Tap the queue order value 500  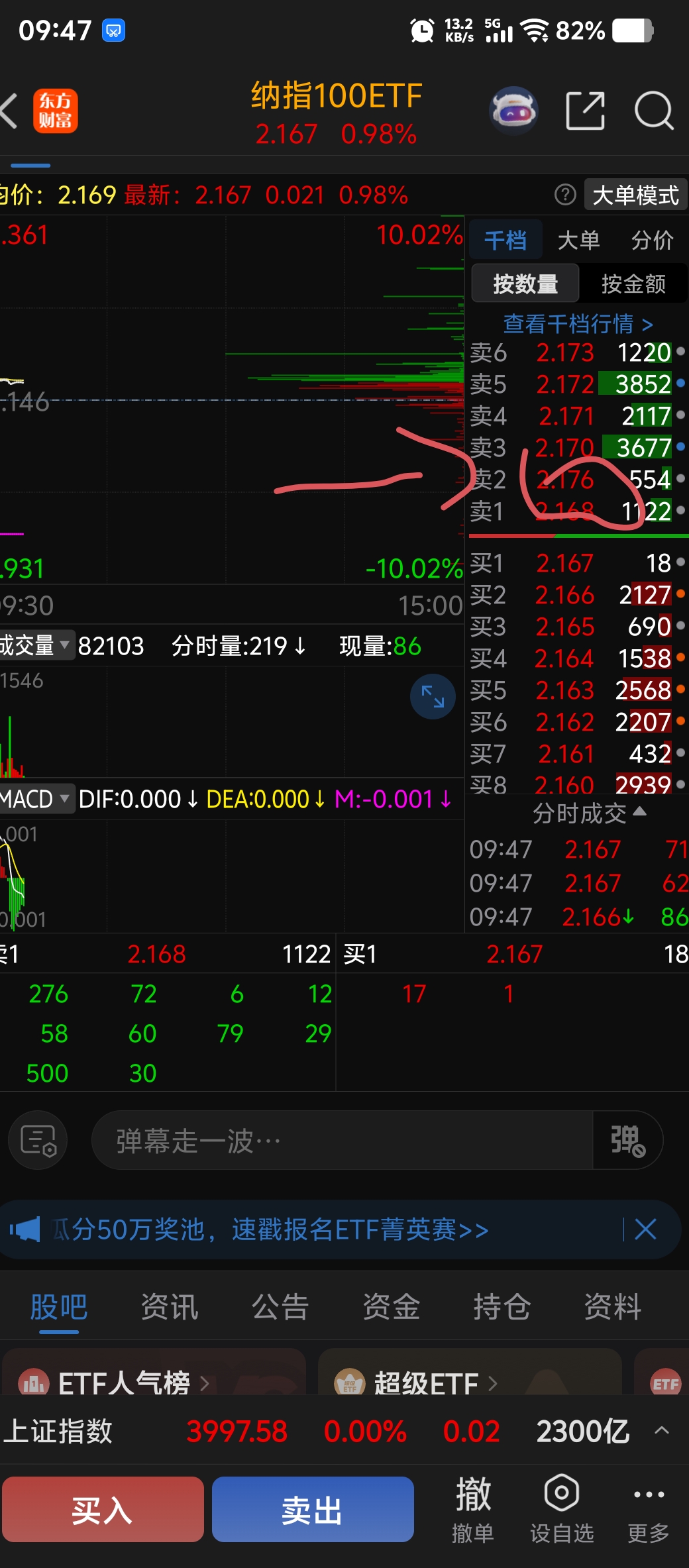tap(47, 1073)
